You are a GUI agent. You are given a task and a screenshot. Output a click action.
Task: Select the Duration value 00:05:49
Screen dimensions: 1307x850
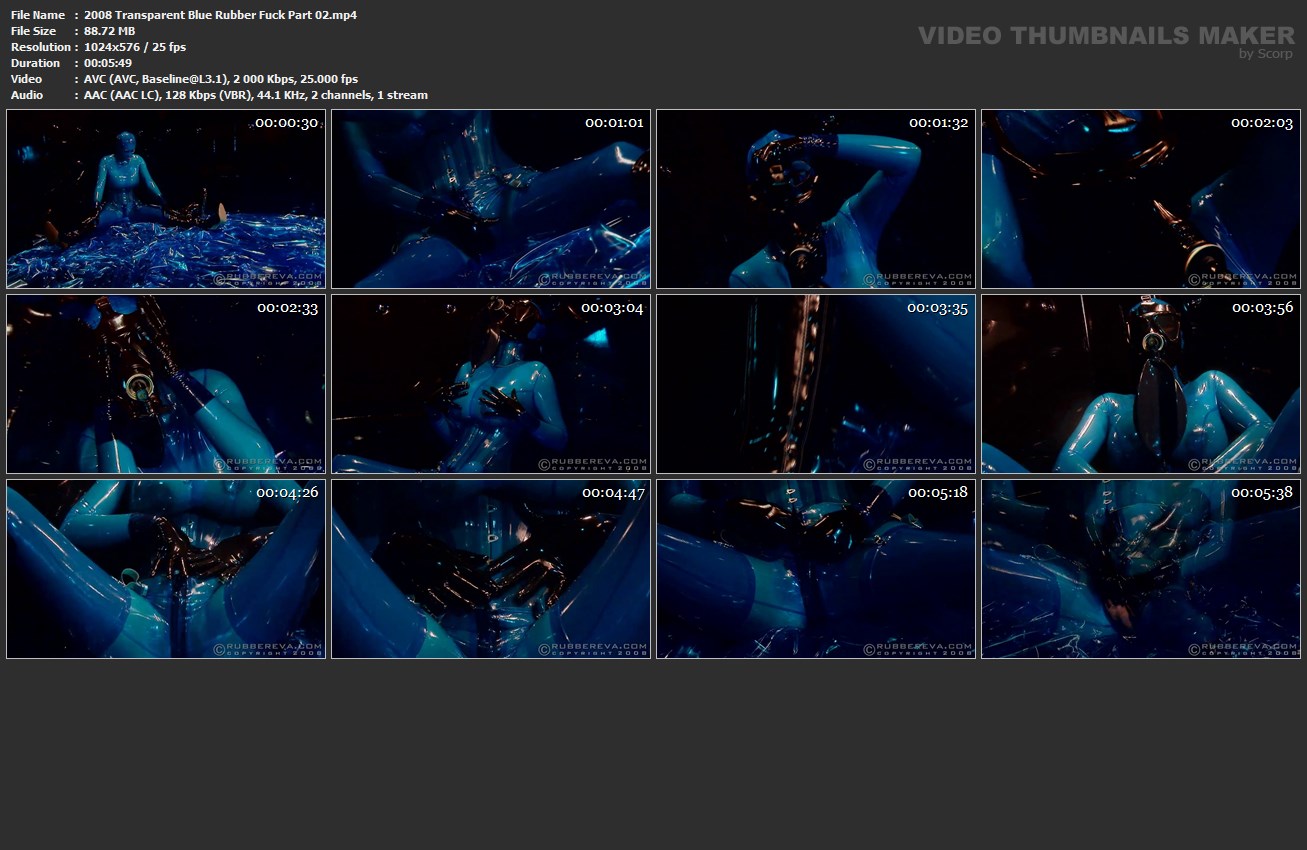108,63
